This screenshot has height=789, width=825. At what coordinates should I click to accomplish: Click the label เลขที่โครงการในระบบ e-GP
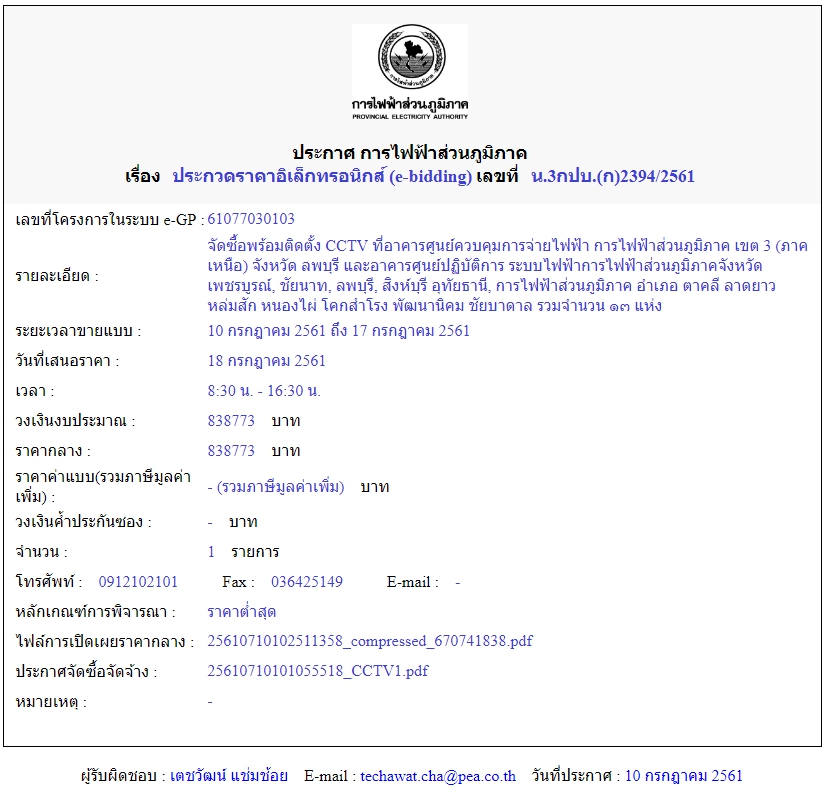tap(109, 219)
